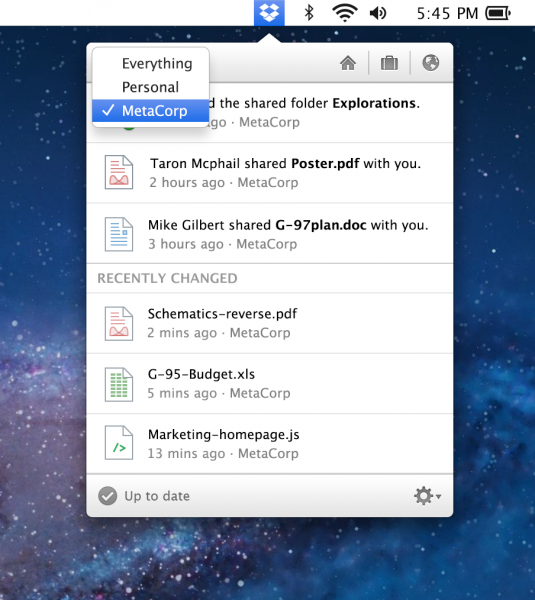
Task: Click the Schematics-reverse.pdf file icon
Action: (119, 324)
